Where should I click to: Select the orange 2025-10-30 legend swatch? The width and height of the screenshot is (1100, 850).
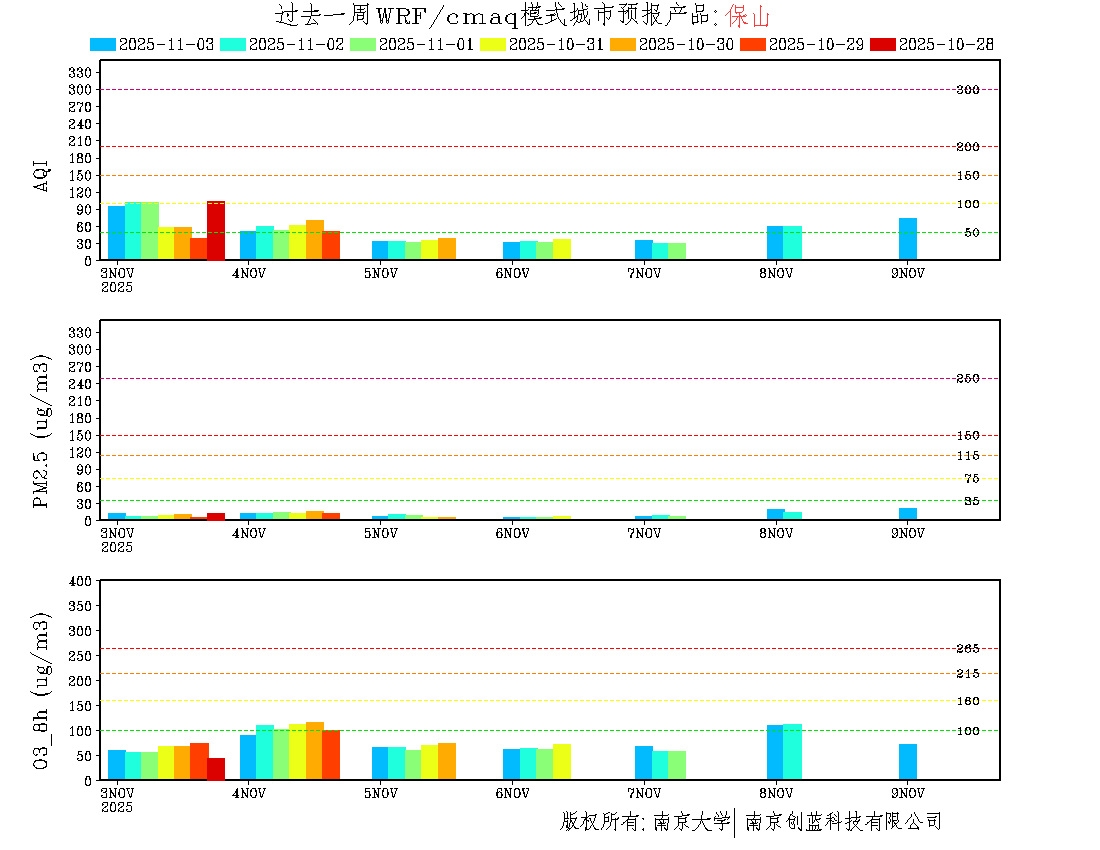coord(623,44)
